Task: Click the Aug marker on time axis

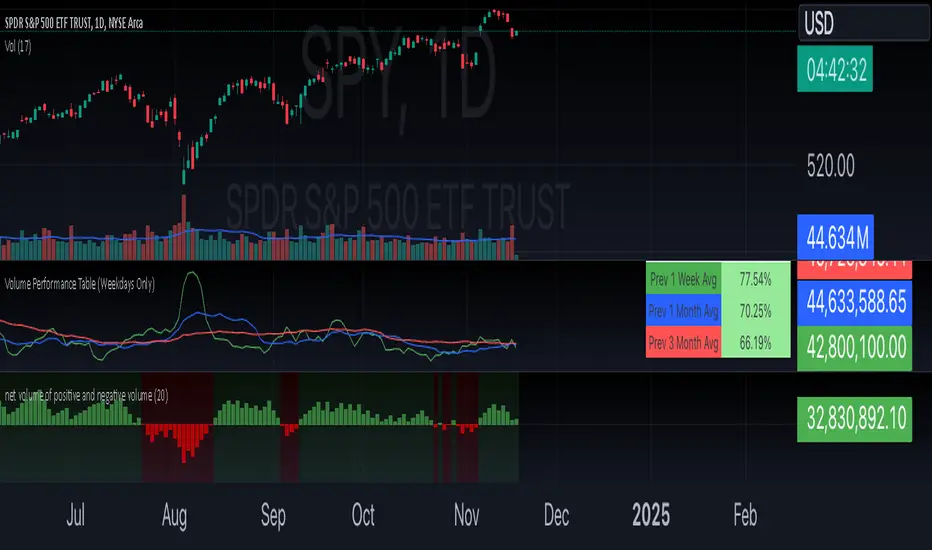Action: click(x=174, y=516)
